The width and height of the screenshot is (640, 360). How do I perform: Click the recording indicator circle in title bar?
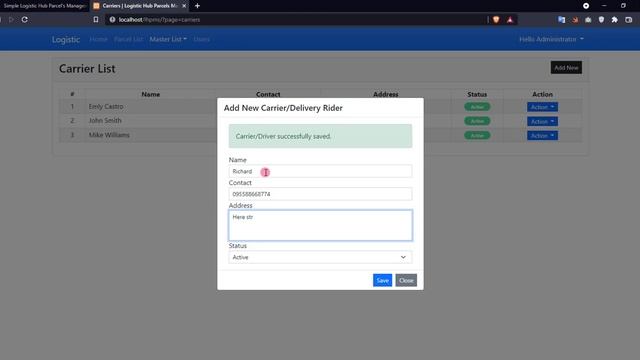(586, 6)
